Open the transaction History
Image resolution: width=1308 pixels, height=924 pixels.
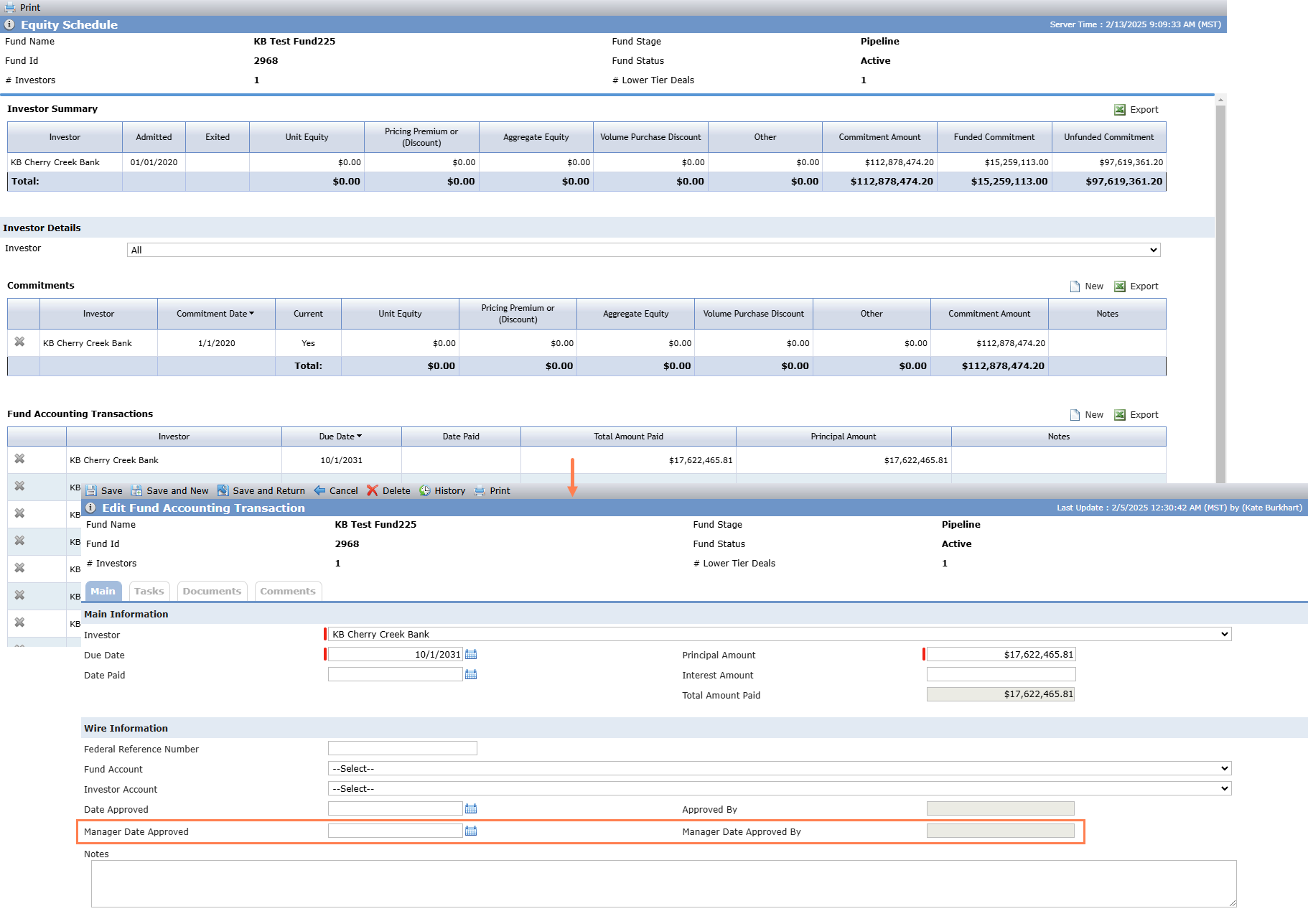click(x=442, y=491)
